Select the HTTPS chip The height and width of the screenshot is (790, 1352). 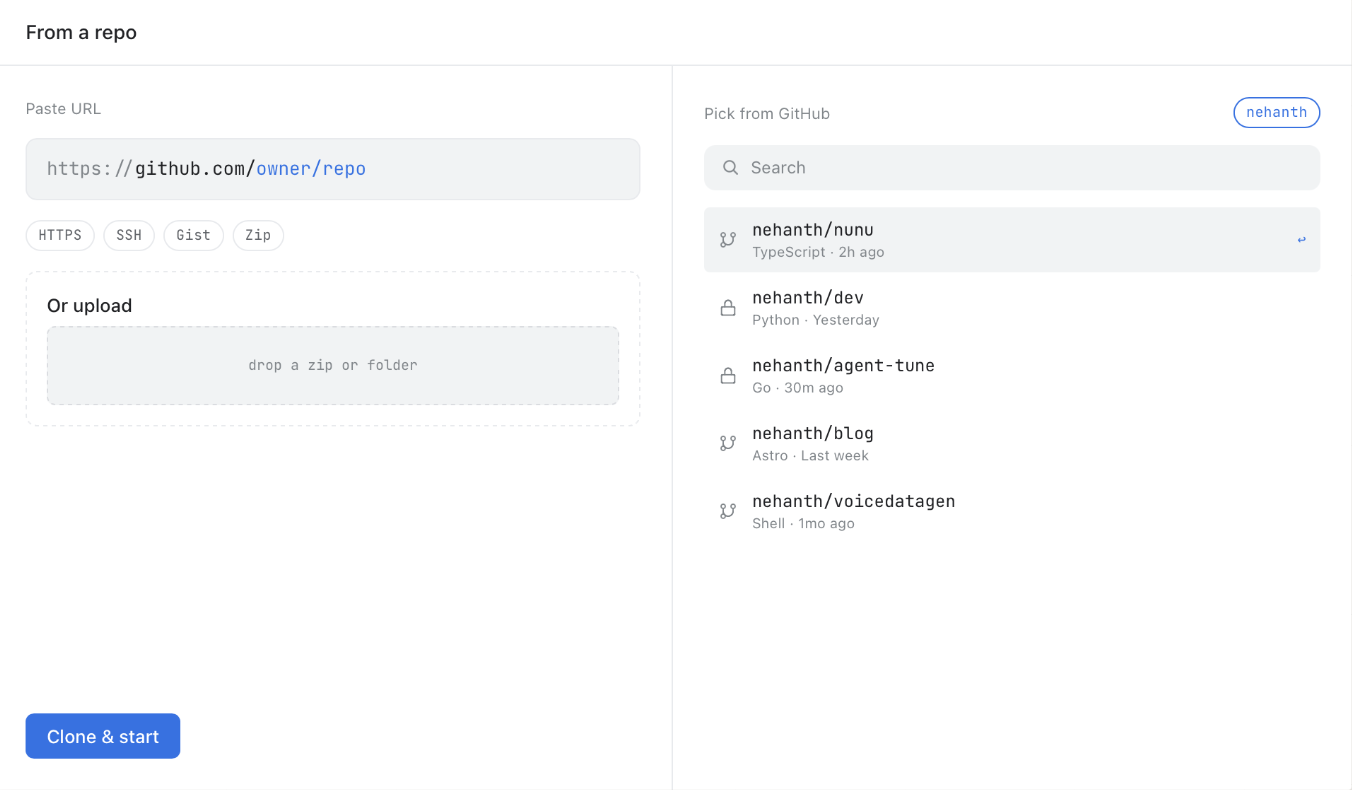60,235
